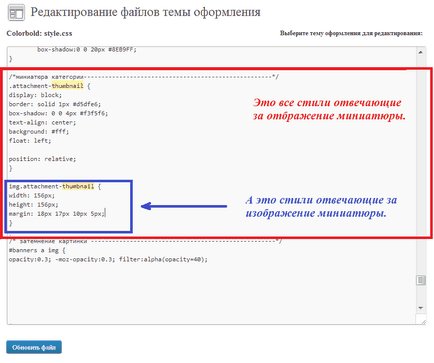Click the '.attachment-thumbnail {' selector line
The width and height of the screenshot is (434, 363).
point(50,86)
